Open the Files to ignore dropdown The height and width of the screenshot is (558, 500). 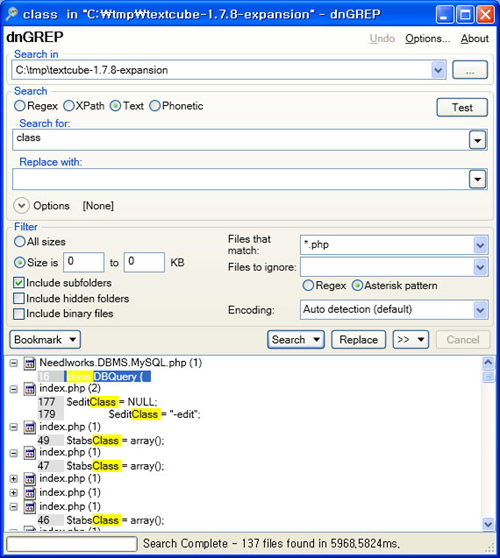pyautogui.click(x=480, y=267)
